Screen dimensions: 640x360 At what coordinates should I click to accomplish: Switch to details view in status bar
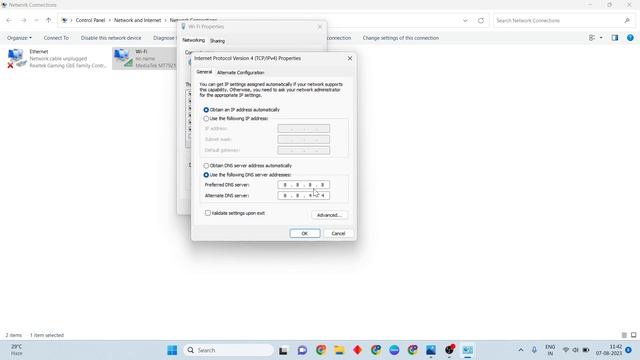624,335
